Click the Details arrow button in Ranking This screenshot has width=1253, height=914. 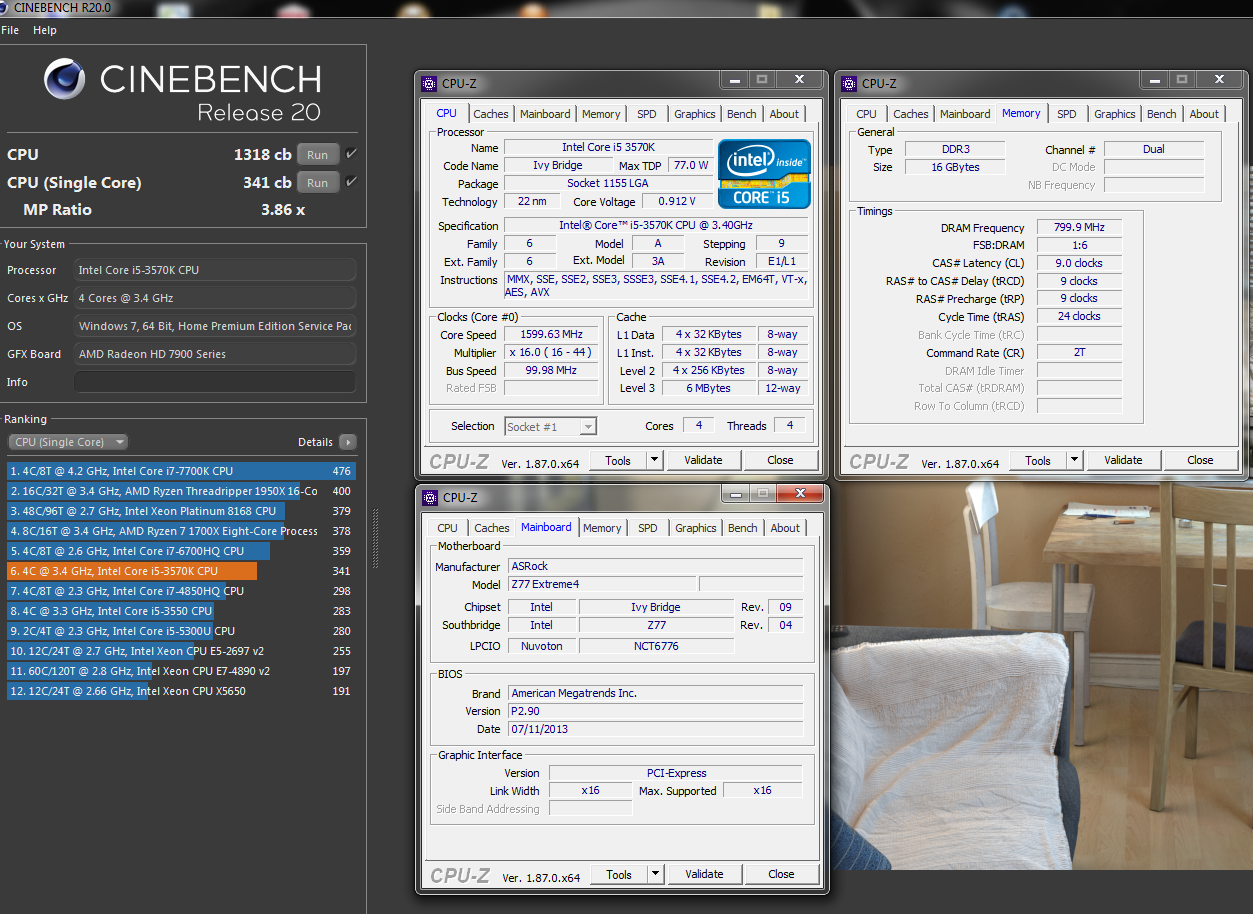point(347,442)
